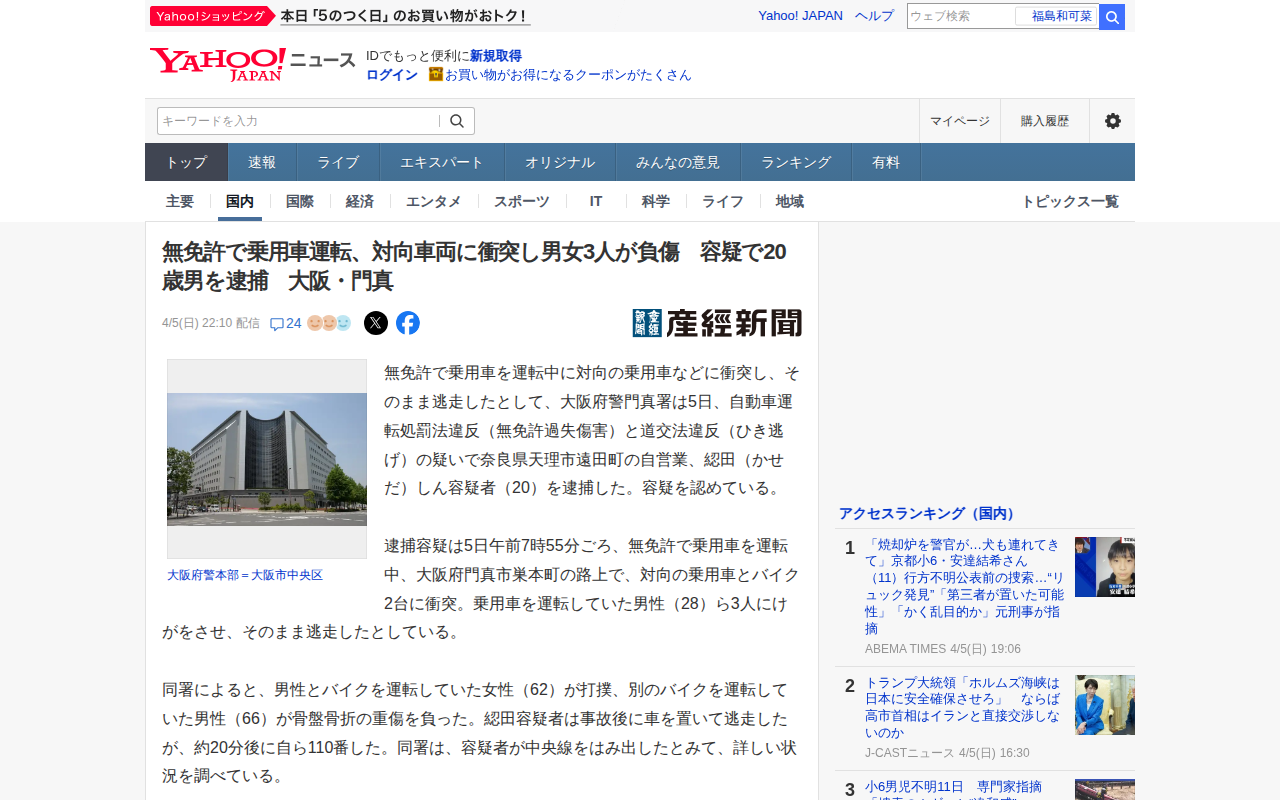
Task: Switch to the ライブ tab
Action: tap(338, 162)
